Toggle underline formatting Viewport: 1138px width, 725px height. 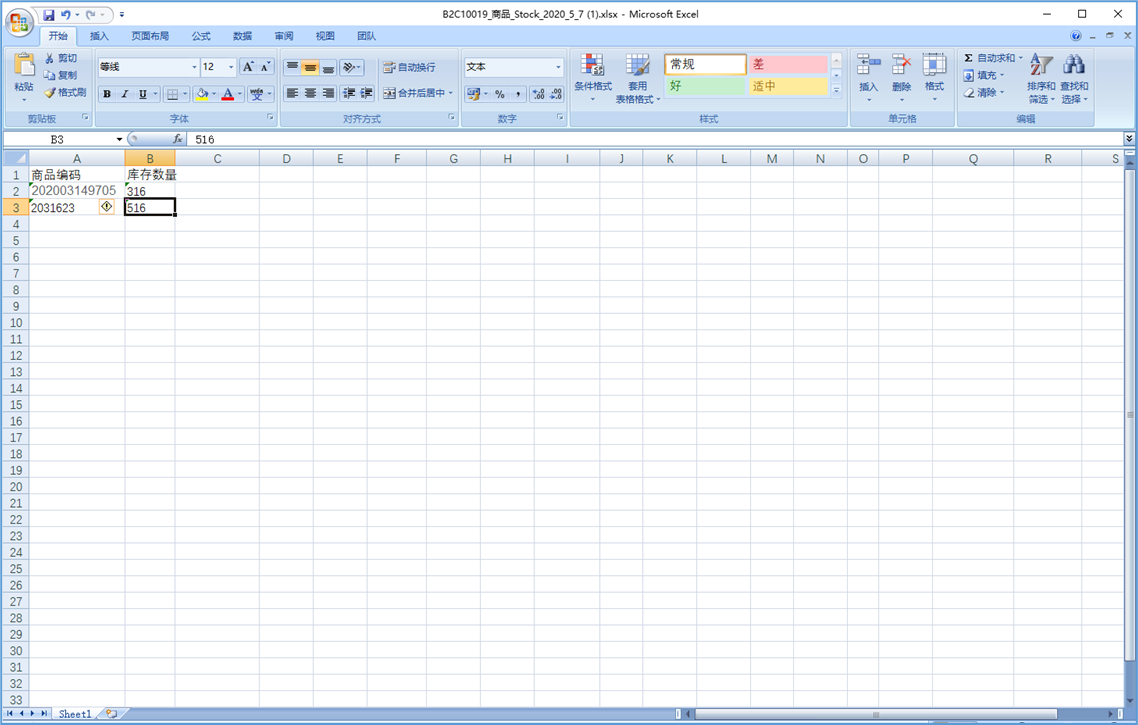click(142, 94)
